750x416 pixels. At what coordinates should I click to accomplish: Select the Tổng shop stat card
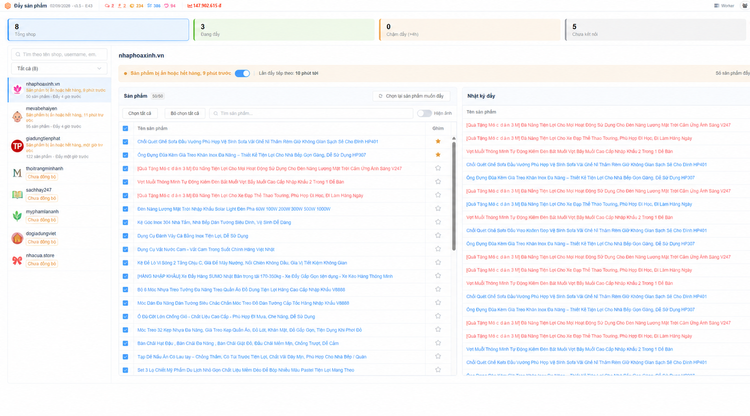coord(98,30)
